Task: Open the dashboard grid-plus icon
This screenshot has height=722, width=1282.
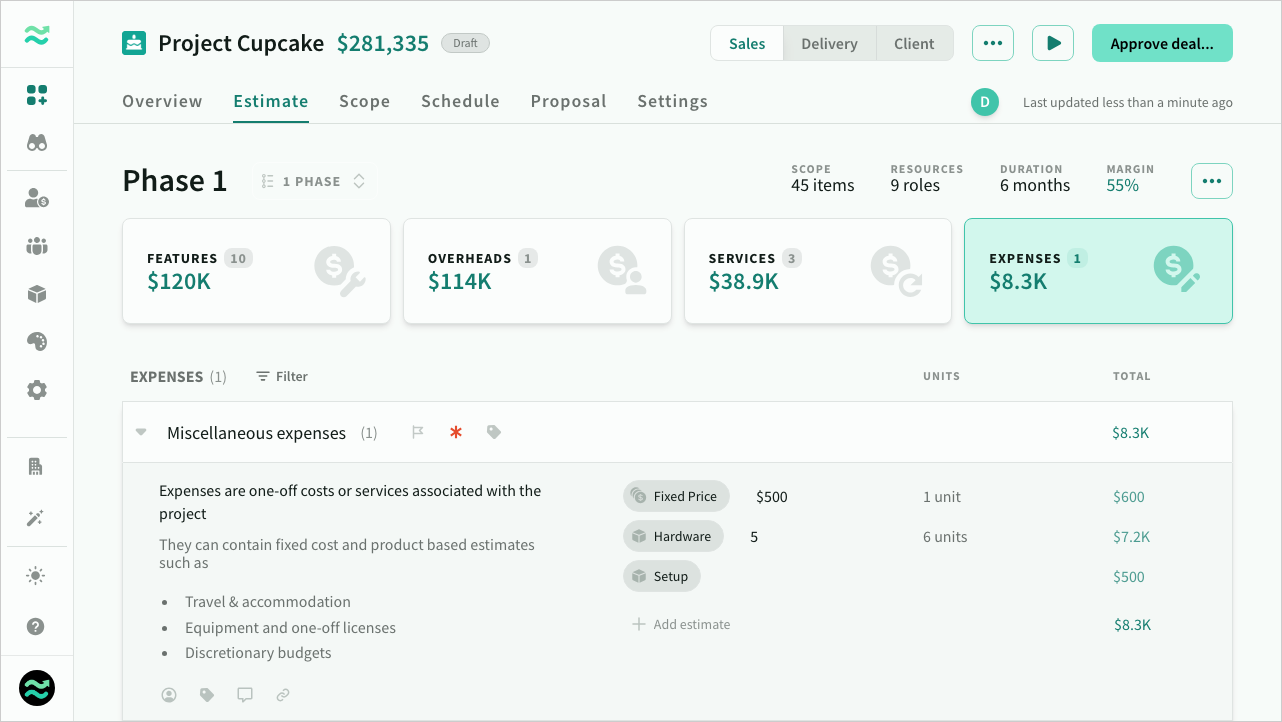Action: (x=37, y=95)
